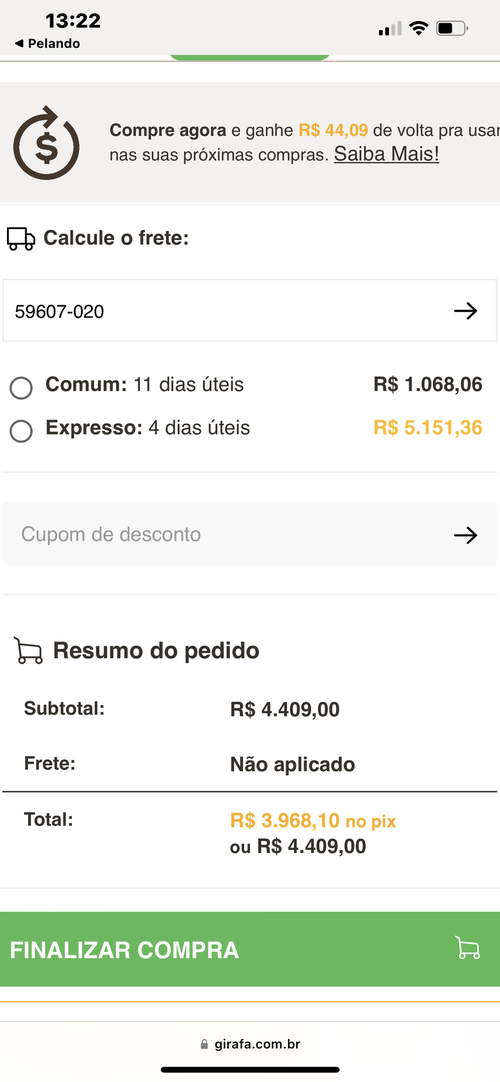Tap the Comum price R$ 1.068,06
Screen dimensions: 500x1082
(x=428, y=384)
